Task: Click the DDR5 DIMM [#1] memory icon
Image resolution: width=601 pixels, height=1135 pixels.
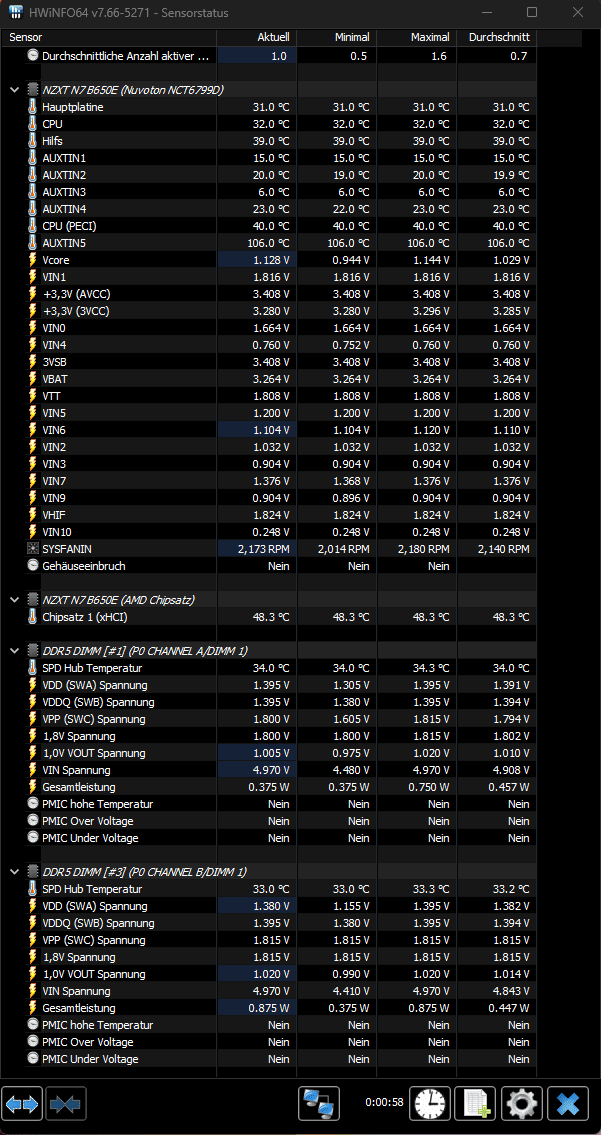Action: 33,651
